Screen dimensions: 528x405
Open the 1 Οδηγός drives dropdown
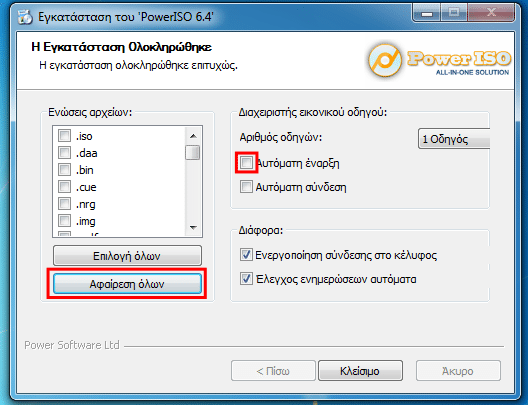(454, 138)
